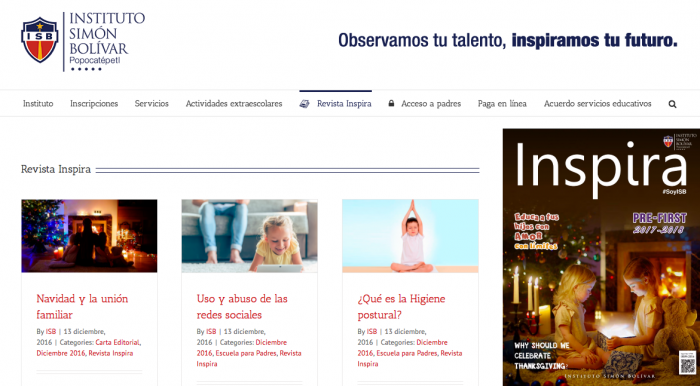
Task: Open Escuela para Padres under Higiene postural article
Action: (x=407, y=353)
